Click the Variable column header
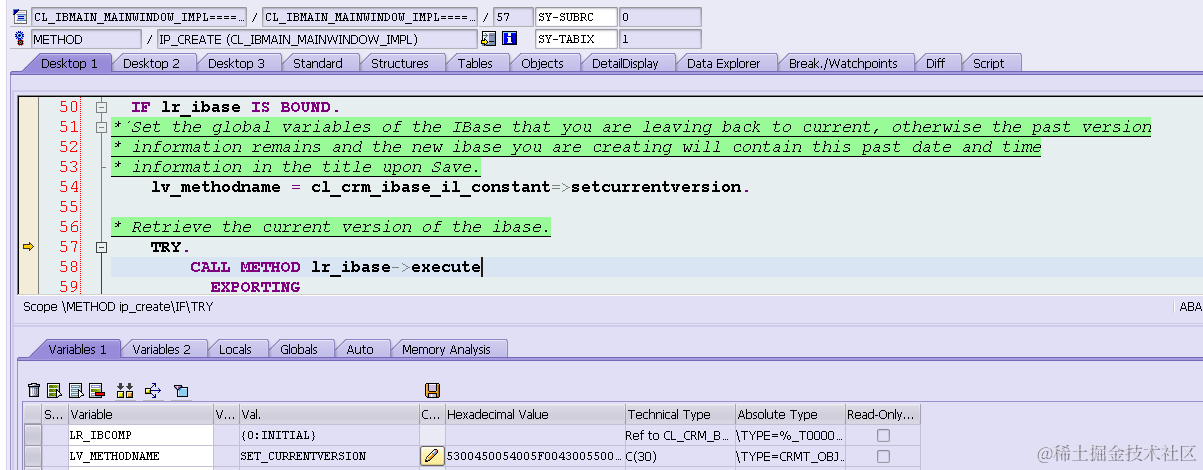Screen dimensions: 1203x470 (x=140, y=414)
